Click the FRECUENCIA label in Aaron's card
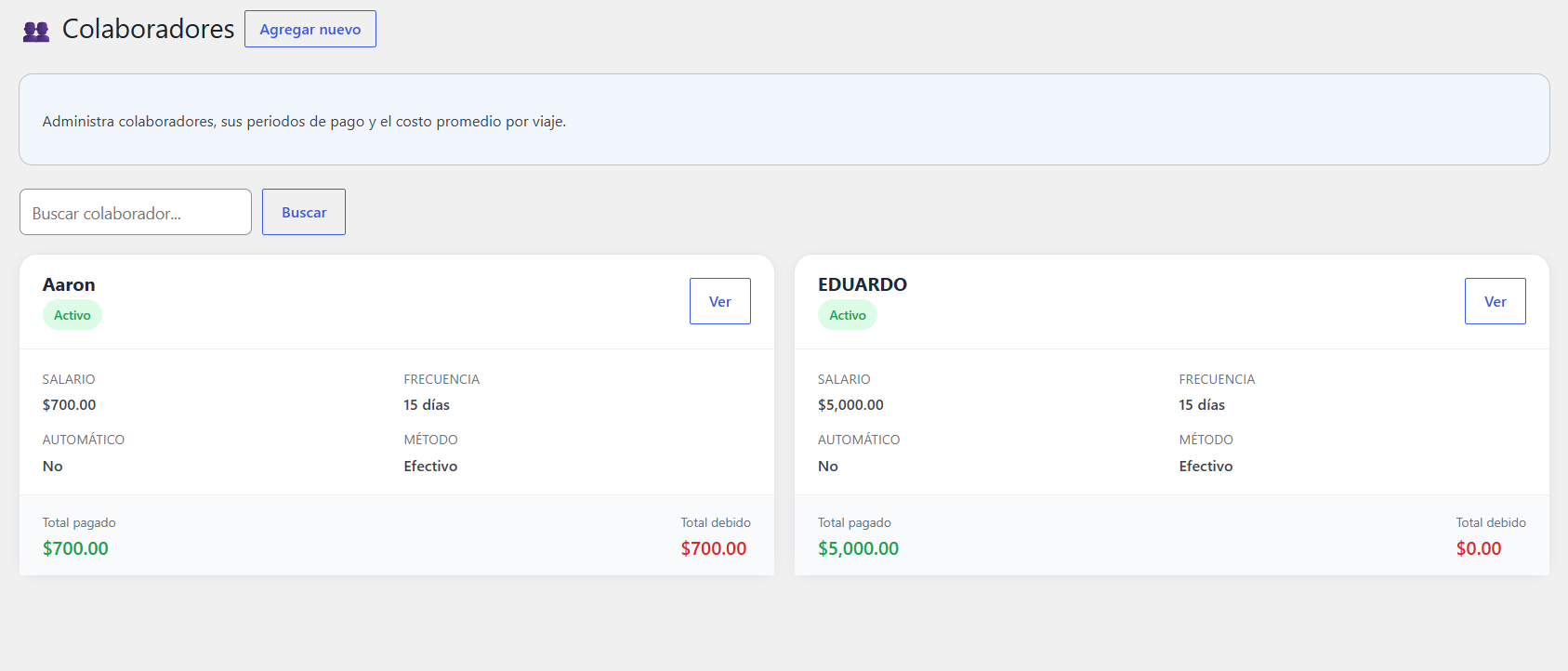Viewport: 1568px width, 671px height. point(441,379)
